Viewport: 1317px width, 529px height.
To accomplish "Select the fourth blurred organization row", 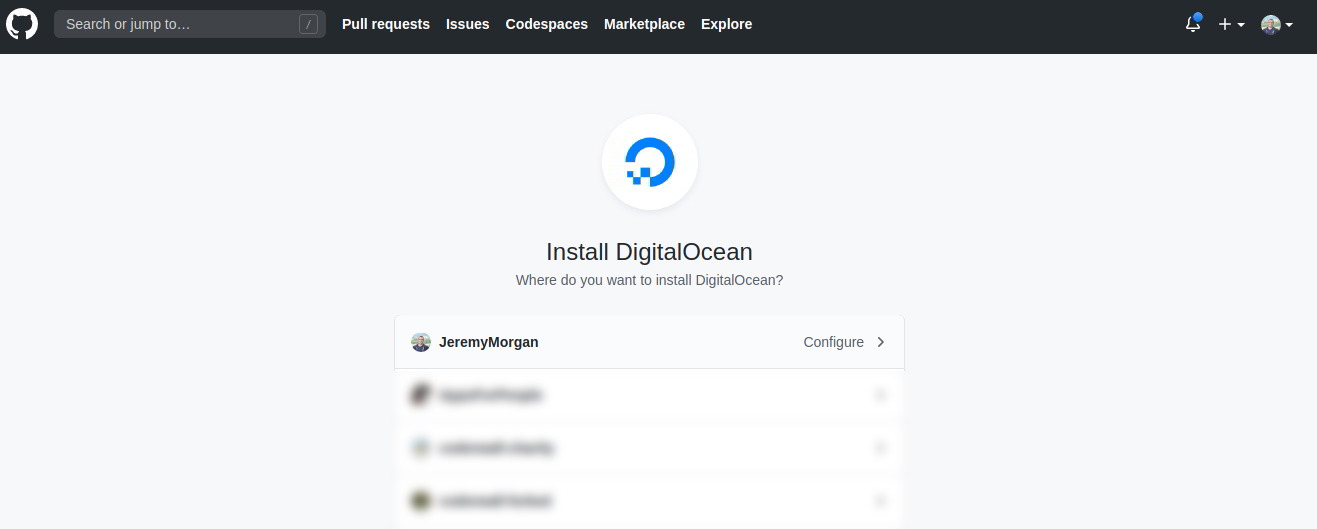I will pos(650,500).
